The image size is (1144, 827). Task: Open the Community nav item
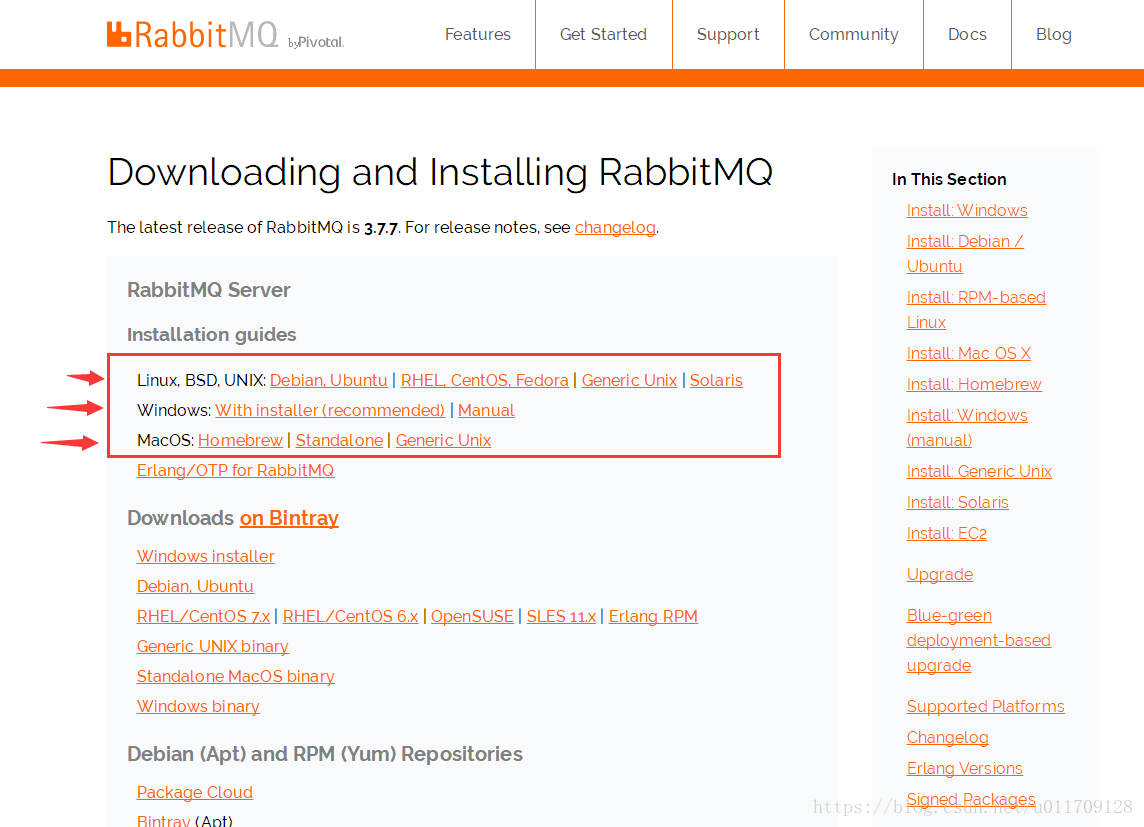[854, 34]
